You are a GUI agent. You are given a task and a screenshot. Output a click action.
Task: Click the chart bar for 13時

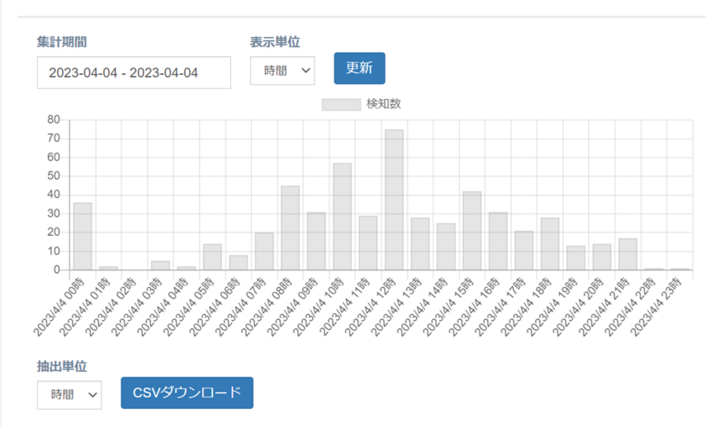(420, 244)
